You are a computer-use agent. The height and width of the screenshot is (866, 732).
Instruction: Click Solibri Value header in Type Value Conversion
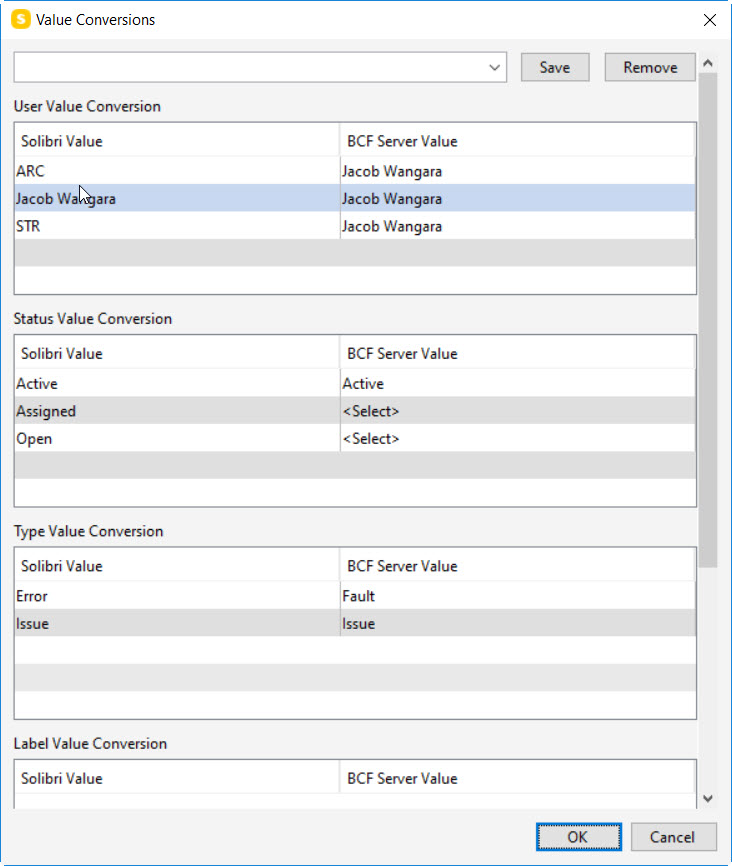coord(177,566)
